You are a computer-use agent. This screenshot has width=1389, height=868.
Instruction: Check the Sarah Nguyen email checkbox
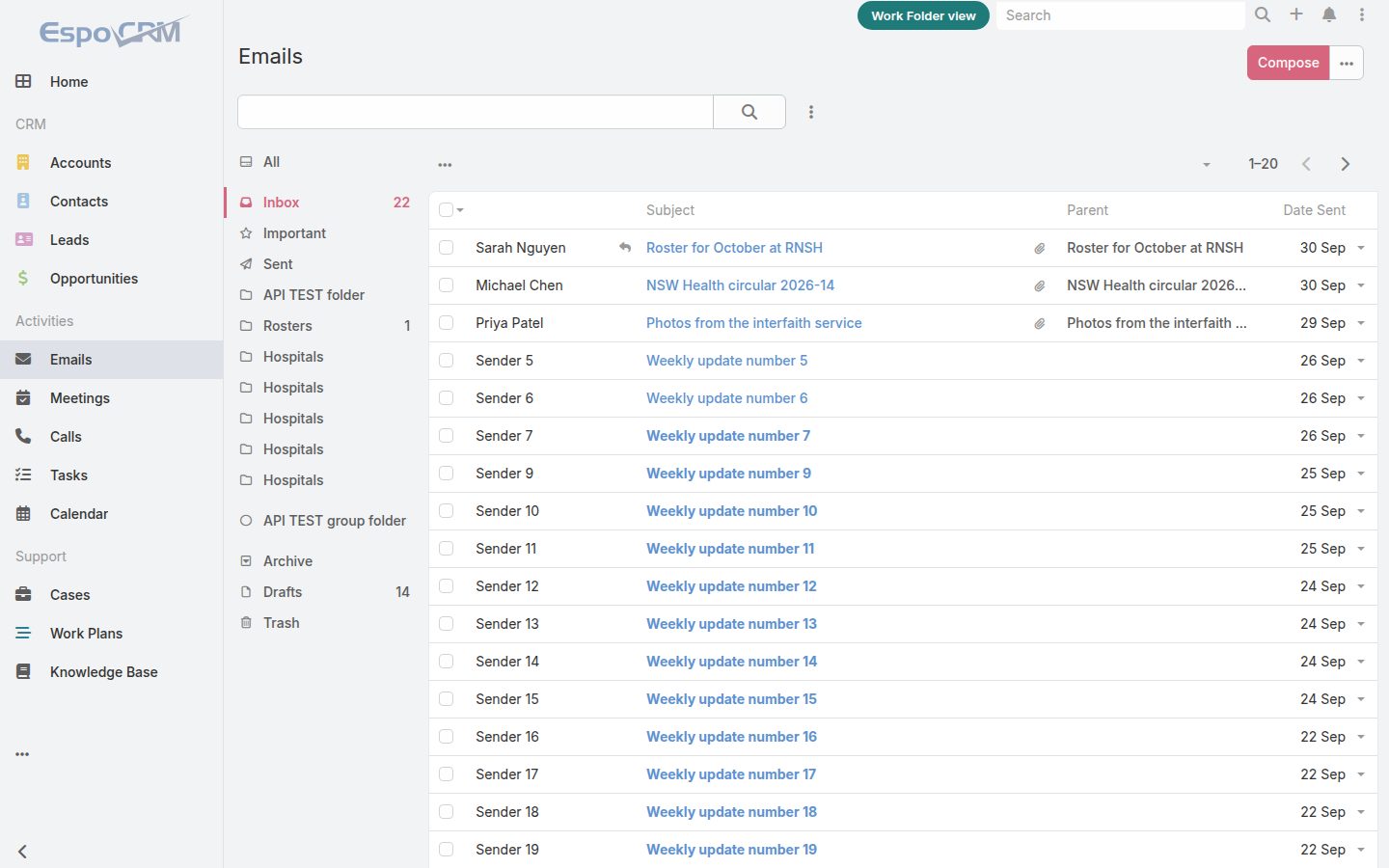point(446,248)
